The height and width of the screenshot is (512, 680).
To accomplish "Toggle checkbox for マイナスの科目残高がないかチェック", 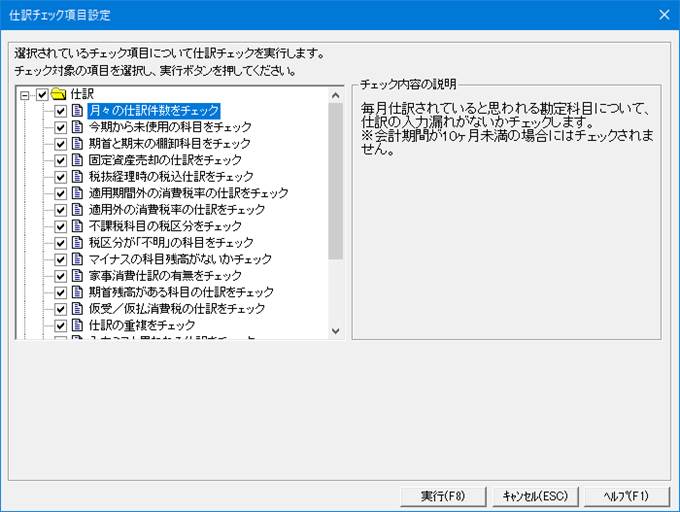I will (60, 260).
